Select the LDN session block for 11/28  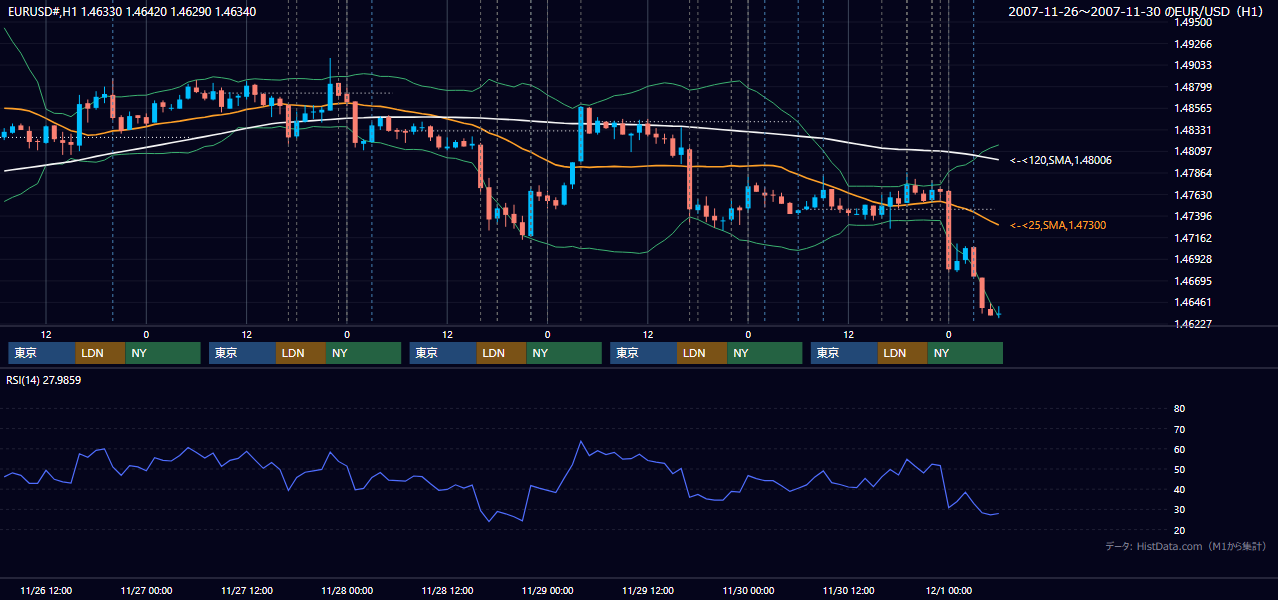pos(502,353)
